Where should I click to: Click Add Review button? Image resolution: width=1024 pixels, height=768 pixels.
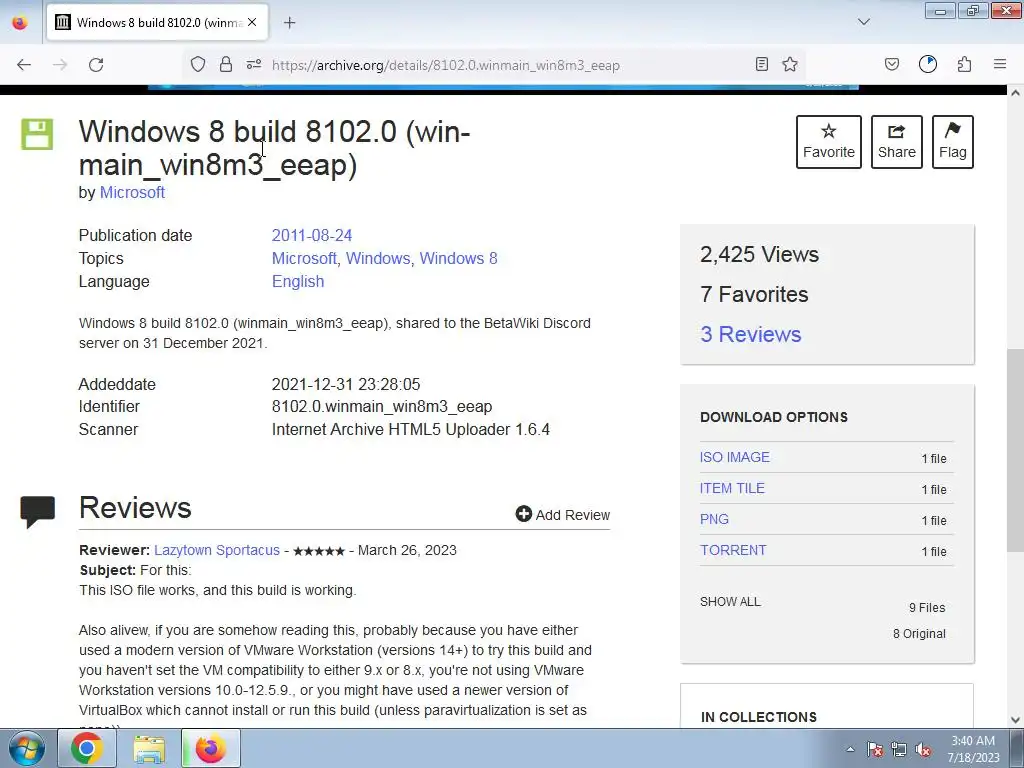[562, 515]
